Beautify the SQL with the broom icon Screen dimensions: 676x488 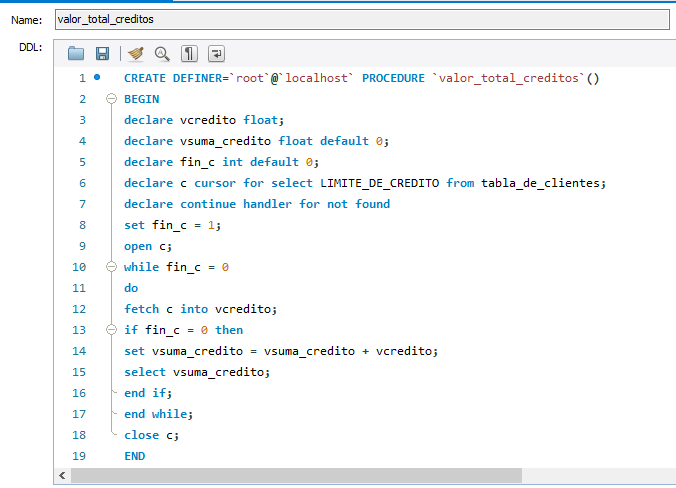point(136,53)
